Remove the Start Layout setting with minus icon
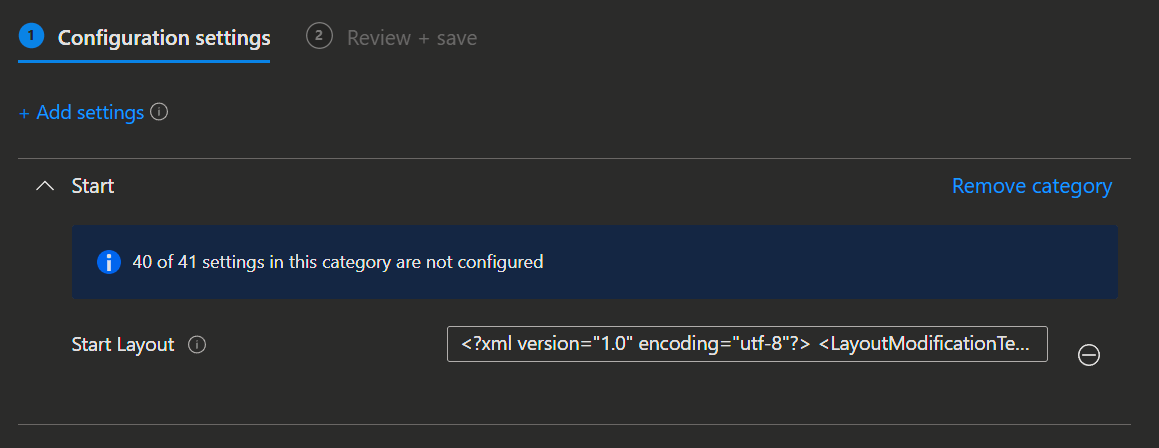The image size is (1159, 448). (1089, 355)
